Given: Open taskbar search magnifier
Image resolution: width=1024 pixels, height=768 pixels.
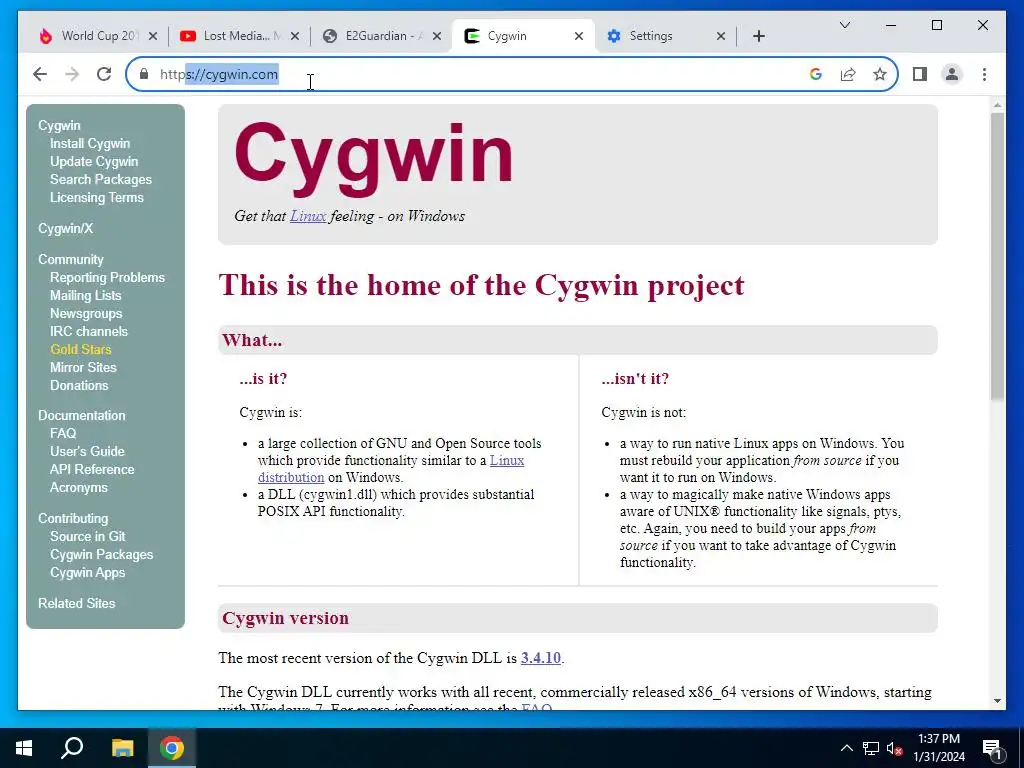Looking at the screenshot, I should 72,748.
